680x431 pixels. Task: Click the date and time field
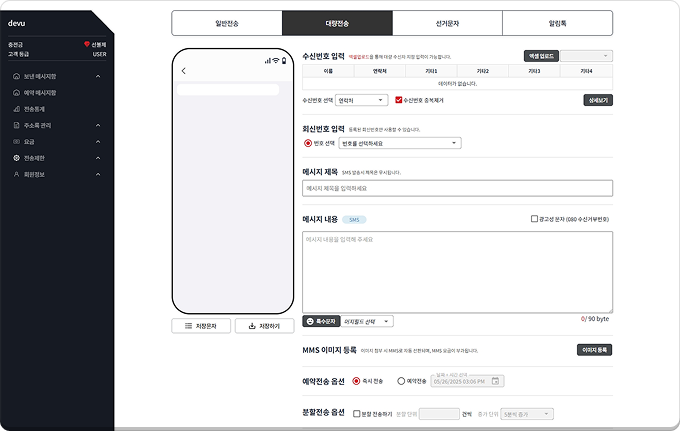click(467, 382)
